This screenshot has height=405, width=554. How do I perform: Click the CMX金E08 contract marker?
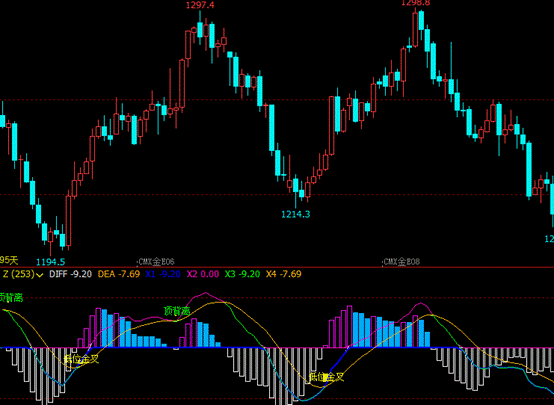coord(402,262)
